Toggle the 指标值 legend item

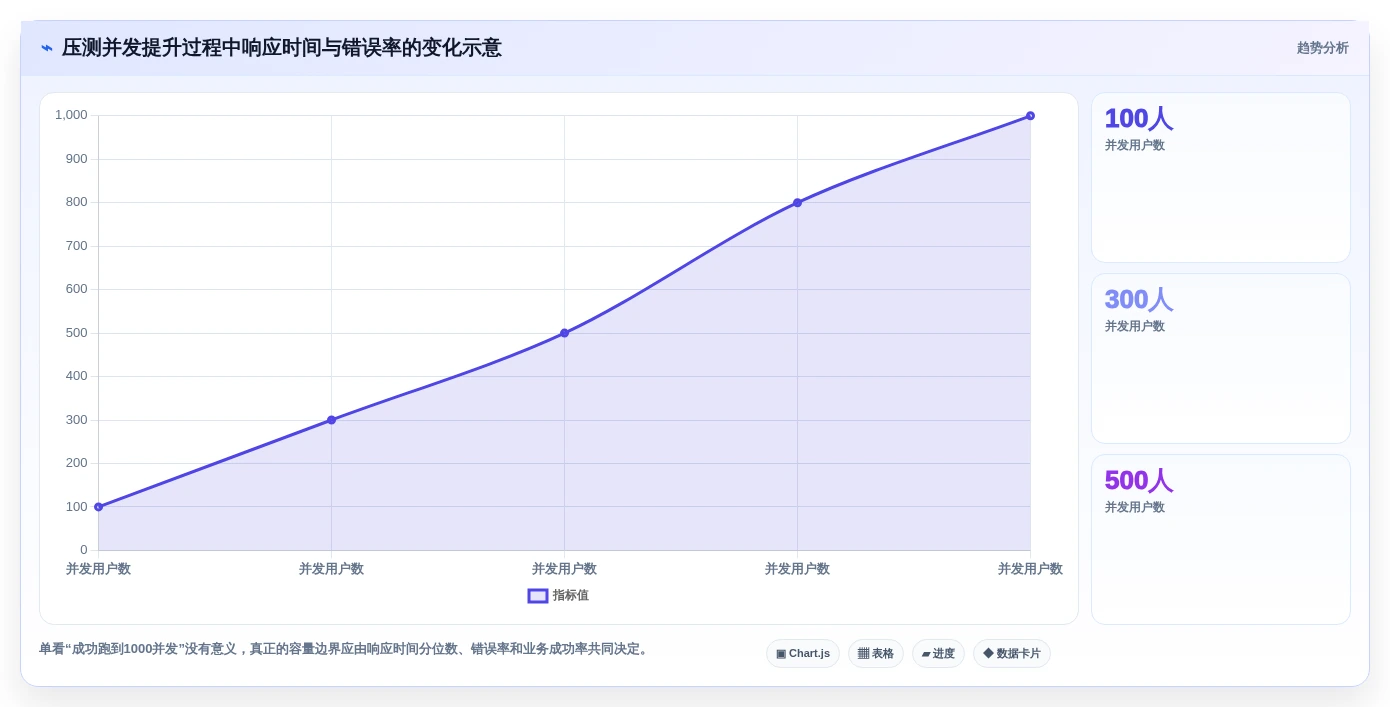(x=558, y=595)
